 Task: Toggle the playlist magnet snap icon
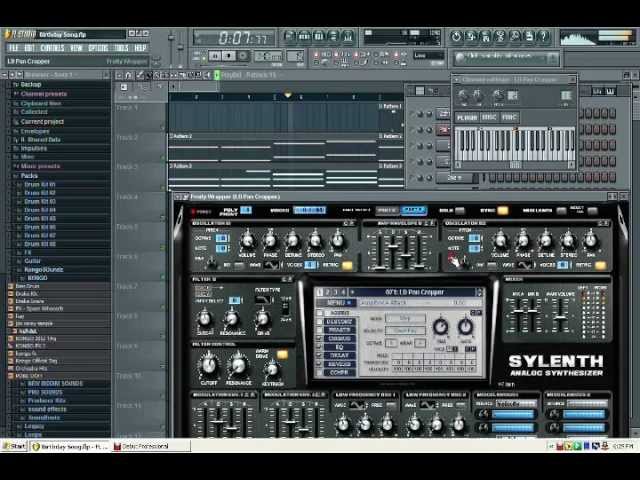click(129, 75)
